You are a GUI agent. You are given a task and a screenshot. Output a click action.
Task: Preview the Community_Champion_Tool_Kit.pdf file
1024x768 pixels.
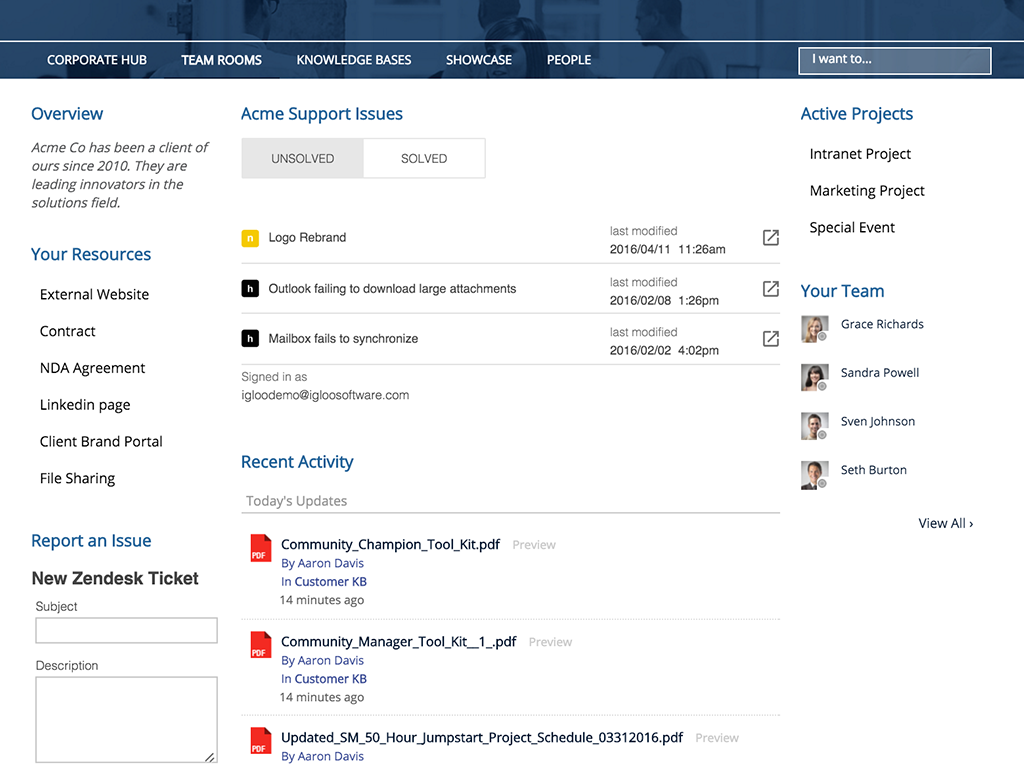[533, 544]
